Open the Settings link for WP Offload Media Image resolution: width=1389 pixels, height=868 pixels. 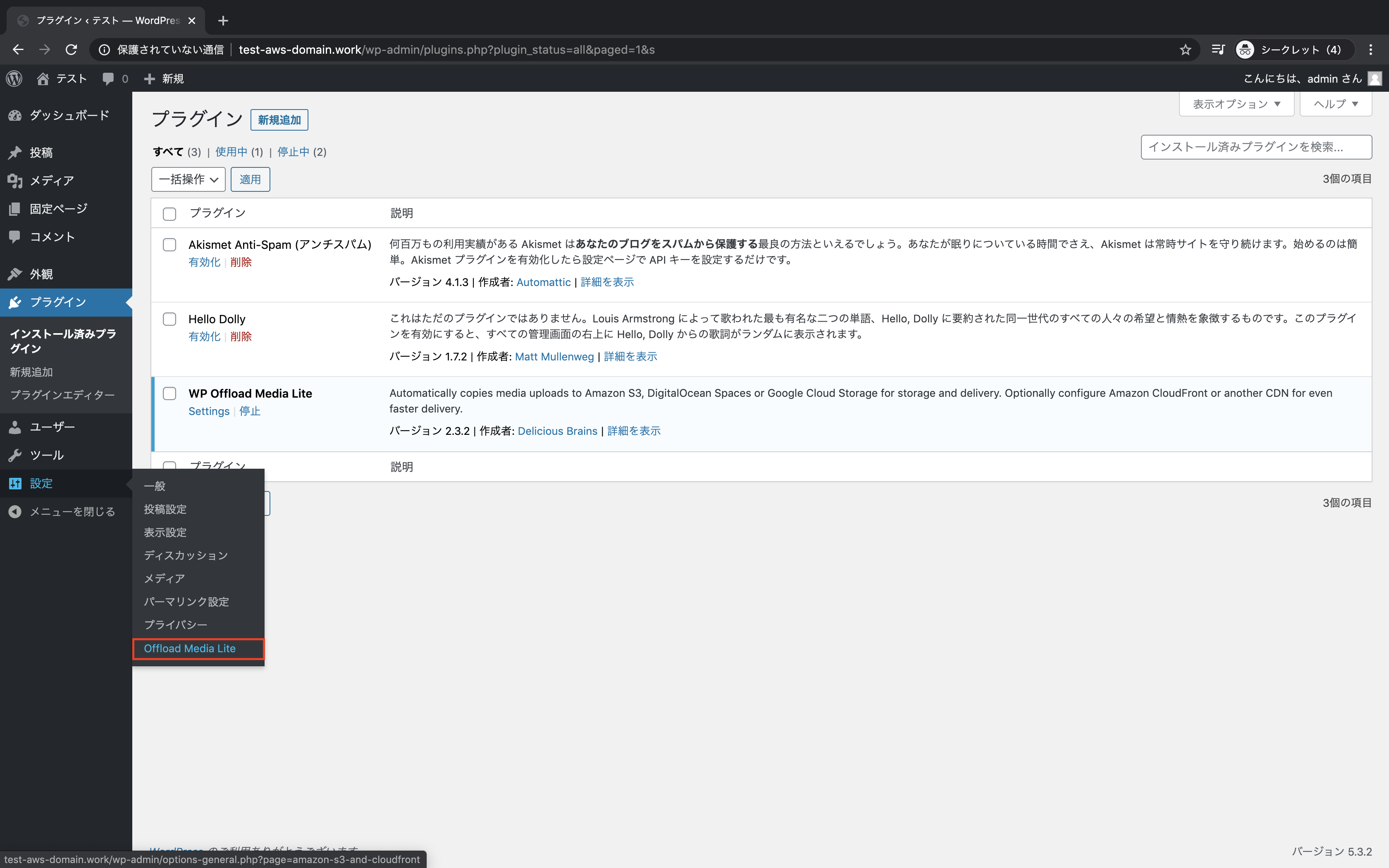(209, 411)
